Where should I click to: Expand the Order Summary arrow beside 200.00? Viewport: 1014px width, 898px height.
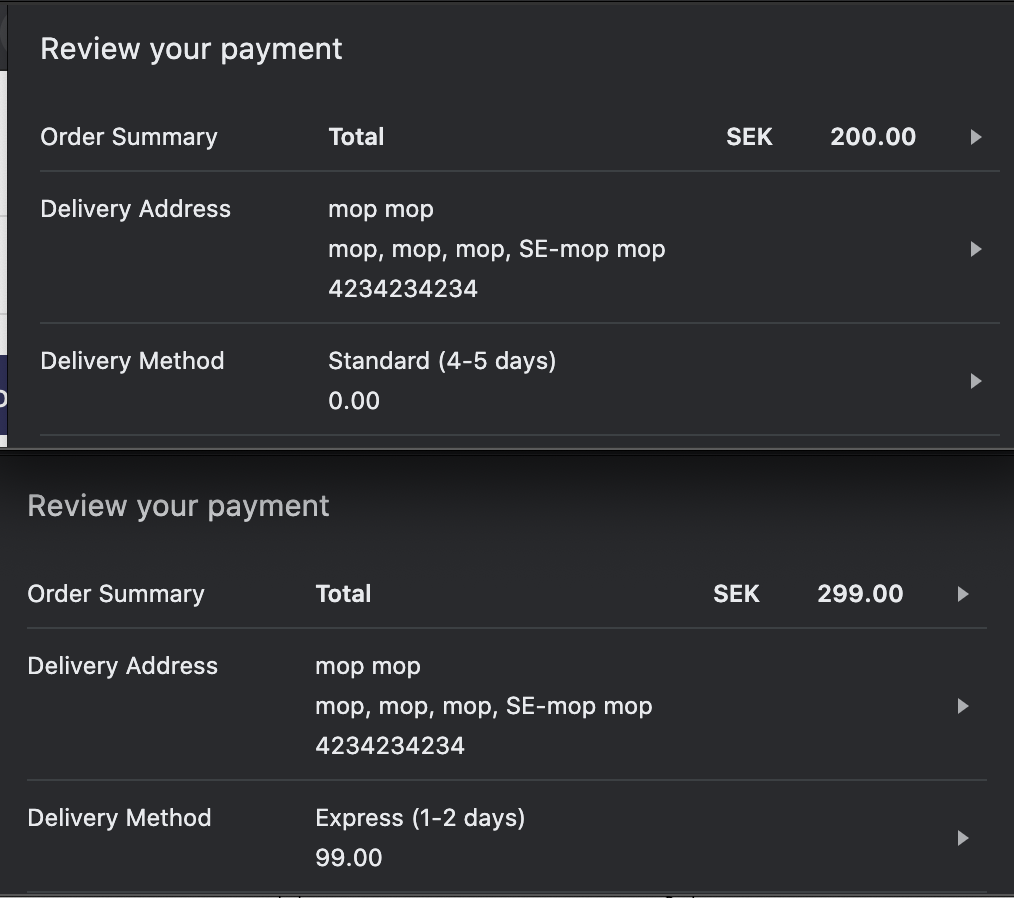click(x=976, y=137)
